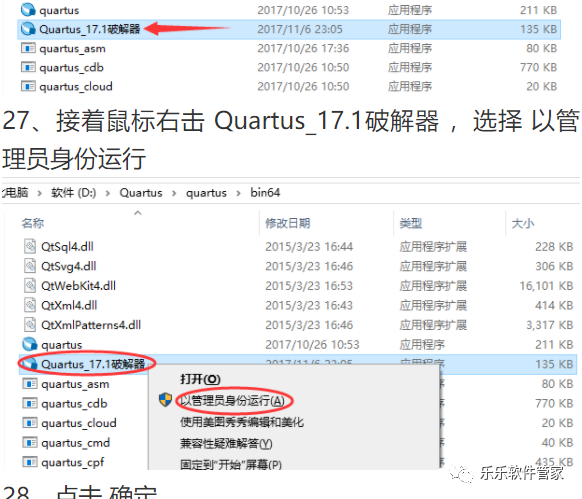Expand chevron before bin64 in address bar
The height and width of the screenshot is (499, 582).
click(238, 193)
